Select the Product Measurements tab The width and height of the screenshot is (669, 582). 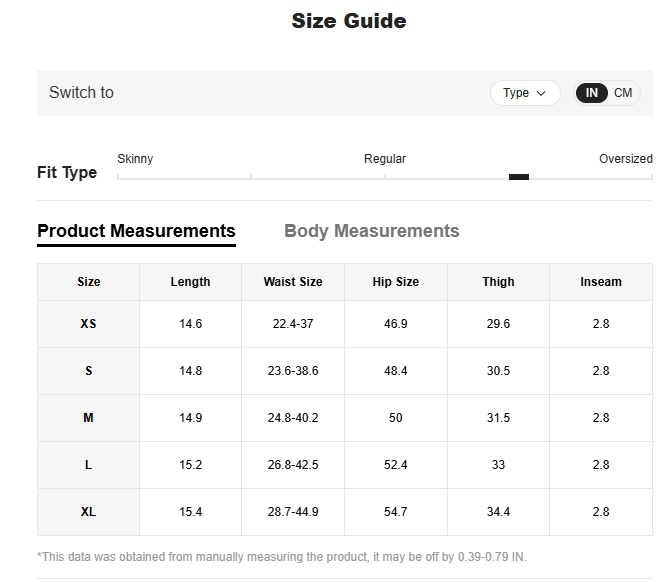click(136, 231)
